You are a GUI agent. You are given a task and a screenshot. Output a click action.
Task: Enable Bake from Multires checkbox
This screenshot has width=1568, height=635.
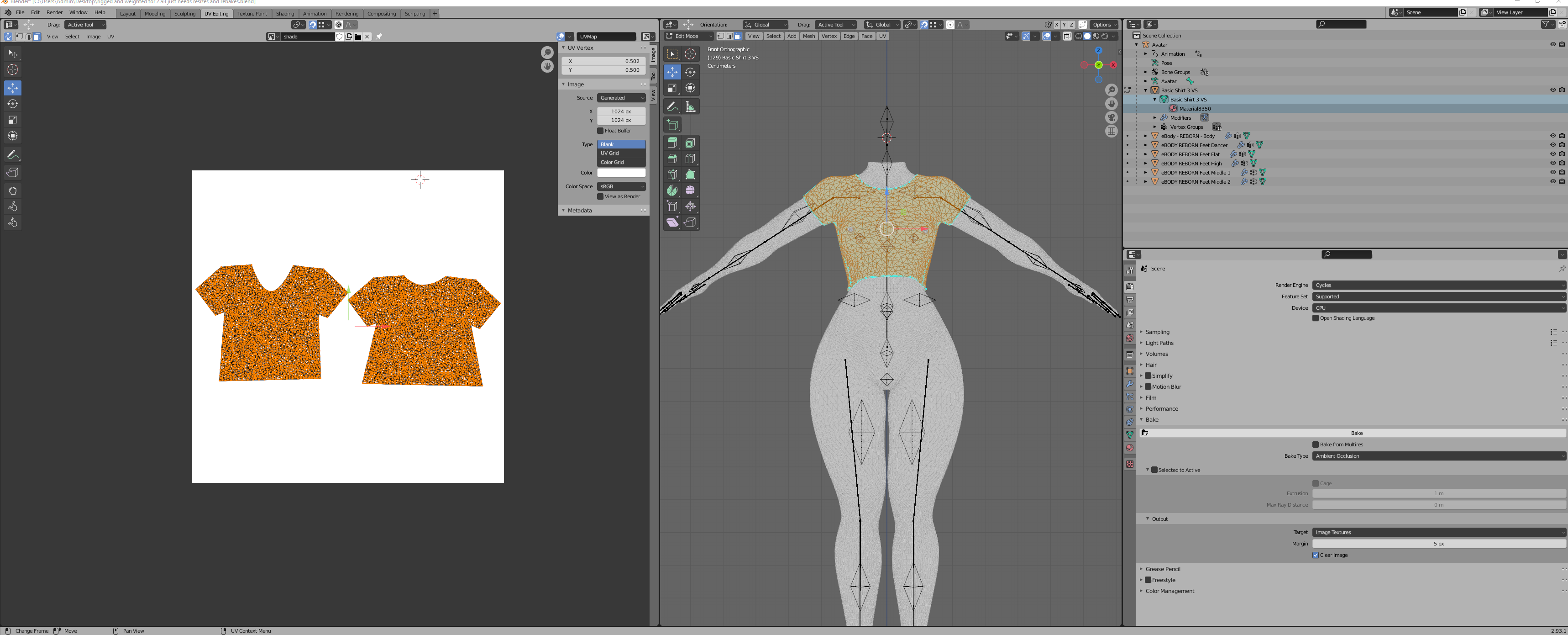tap(1316, 445)
